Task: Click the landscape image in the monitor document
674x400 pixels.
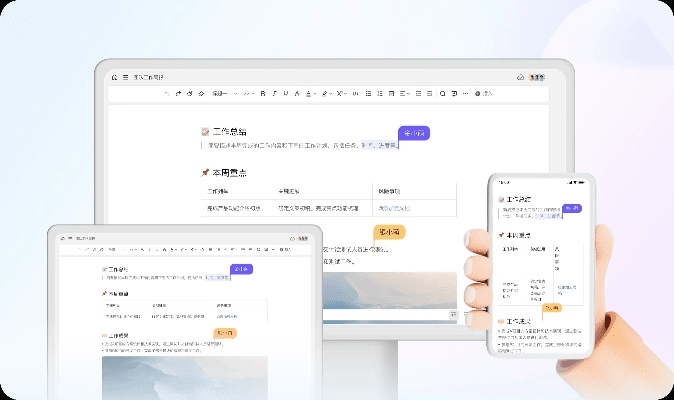Action: [389, 290]
